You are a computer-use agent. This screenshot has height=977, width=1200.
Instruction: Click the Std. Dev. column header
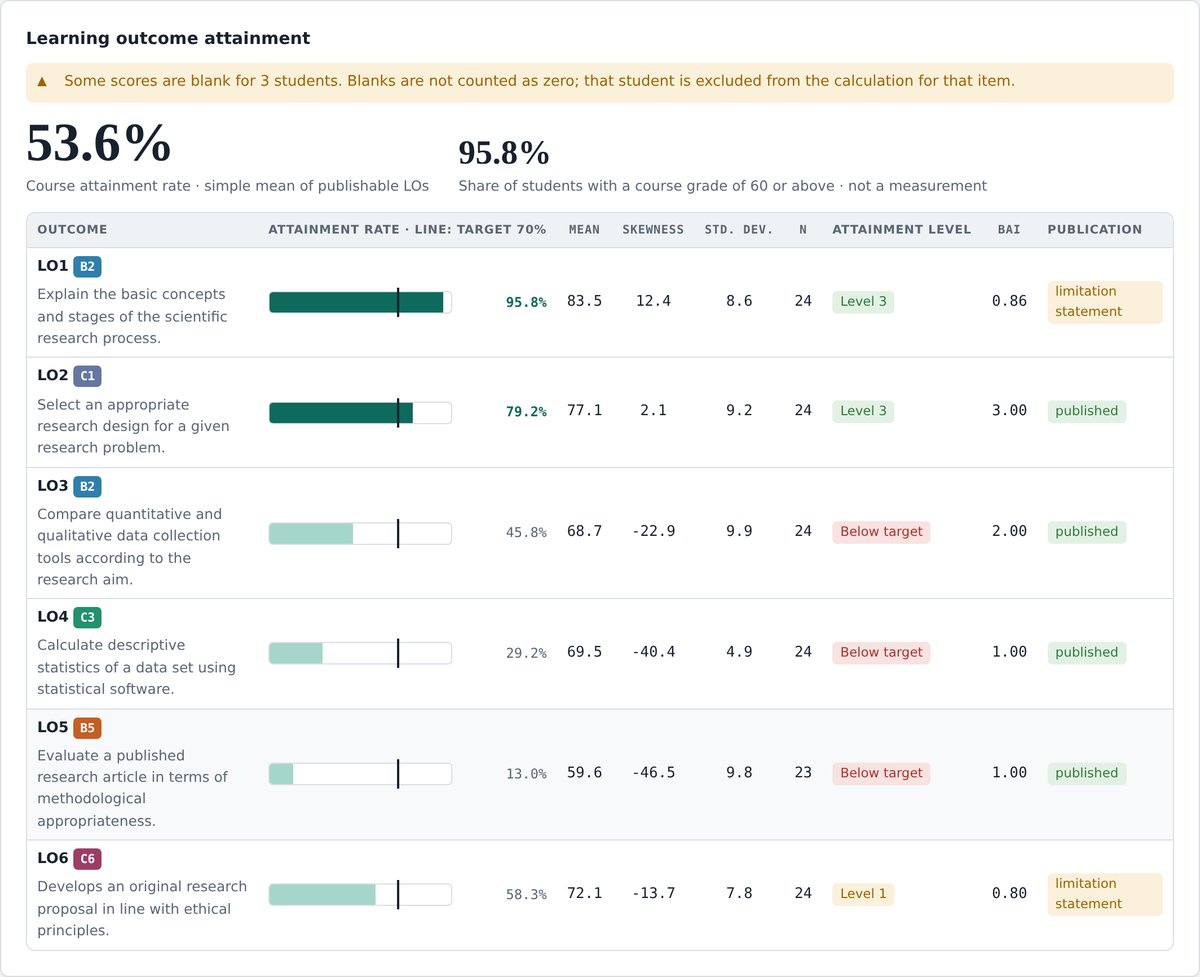point(739,230)
